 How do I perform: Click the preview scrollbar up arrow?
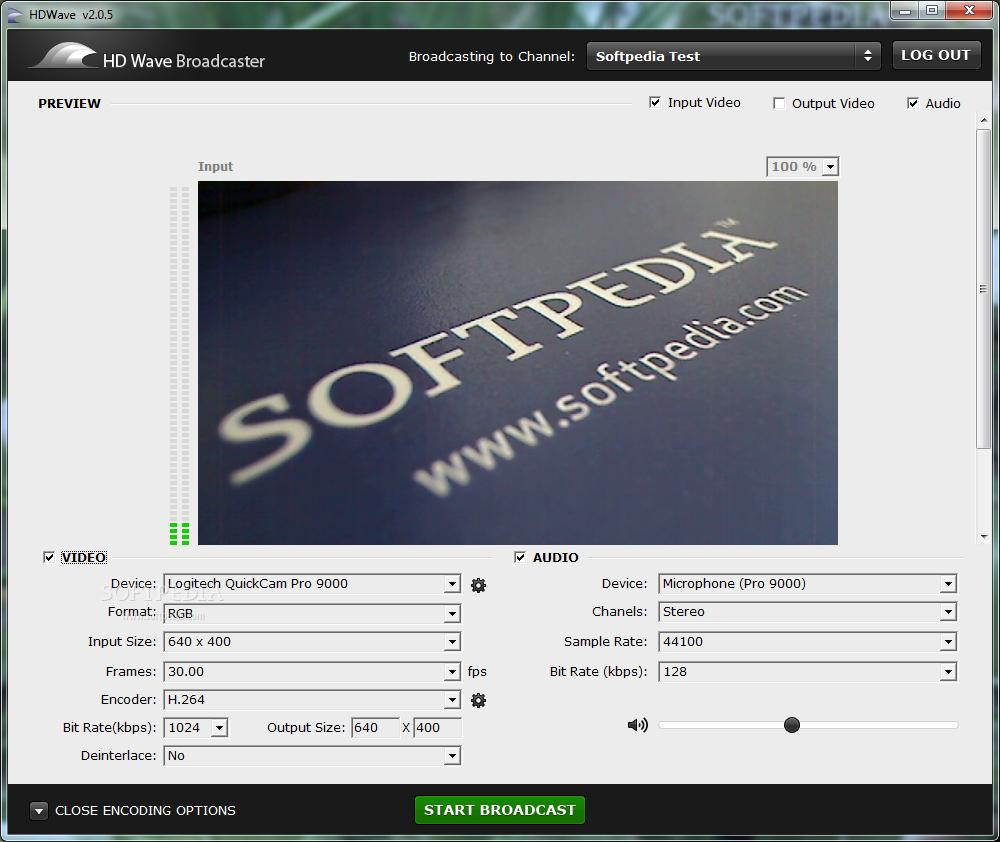[983, 119]
